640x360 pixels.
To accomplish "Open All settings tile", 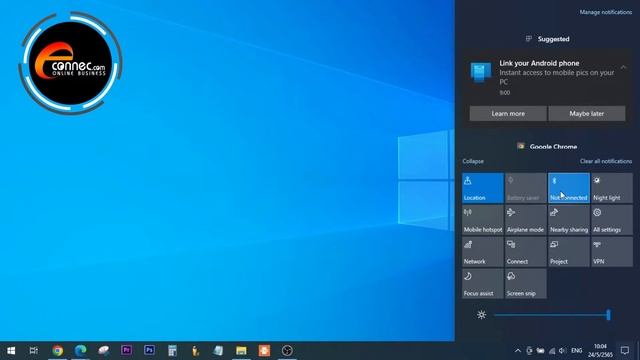I will [611, 220].
